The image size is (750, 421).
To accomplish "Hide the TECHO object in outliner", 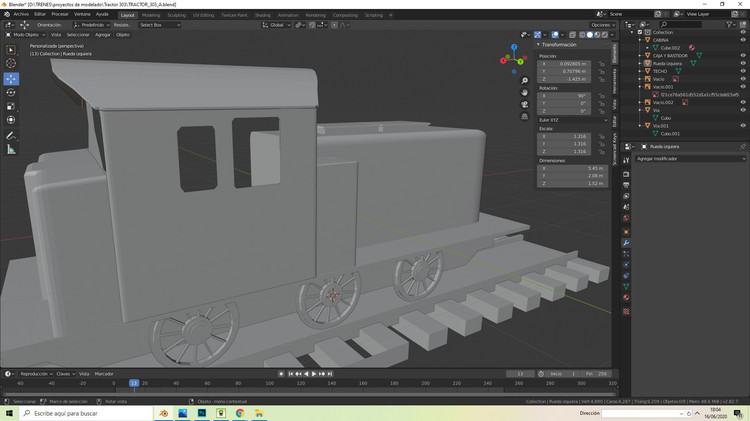I will coord(743,71).
